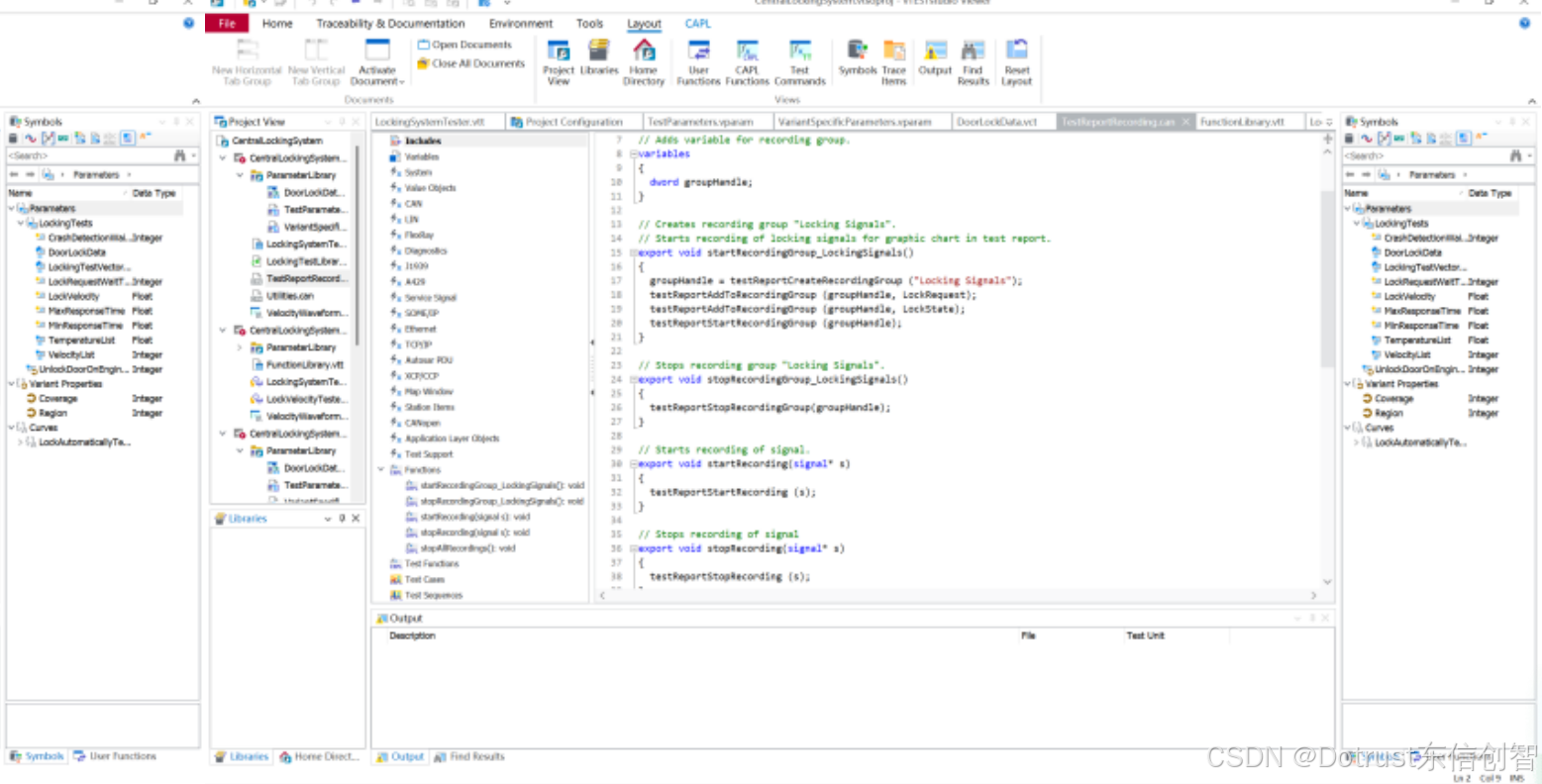
Task: Open Libraries bottom tab
Action: click(243, 756)
